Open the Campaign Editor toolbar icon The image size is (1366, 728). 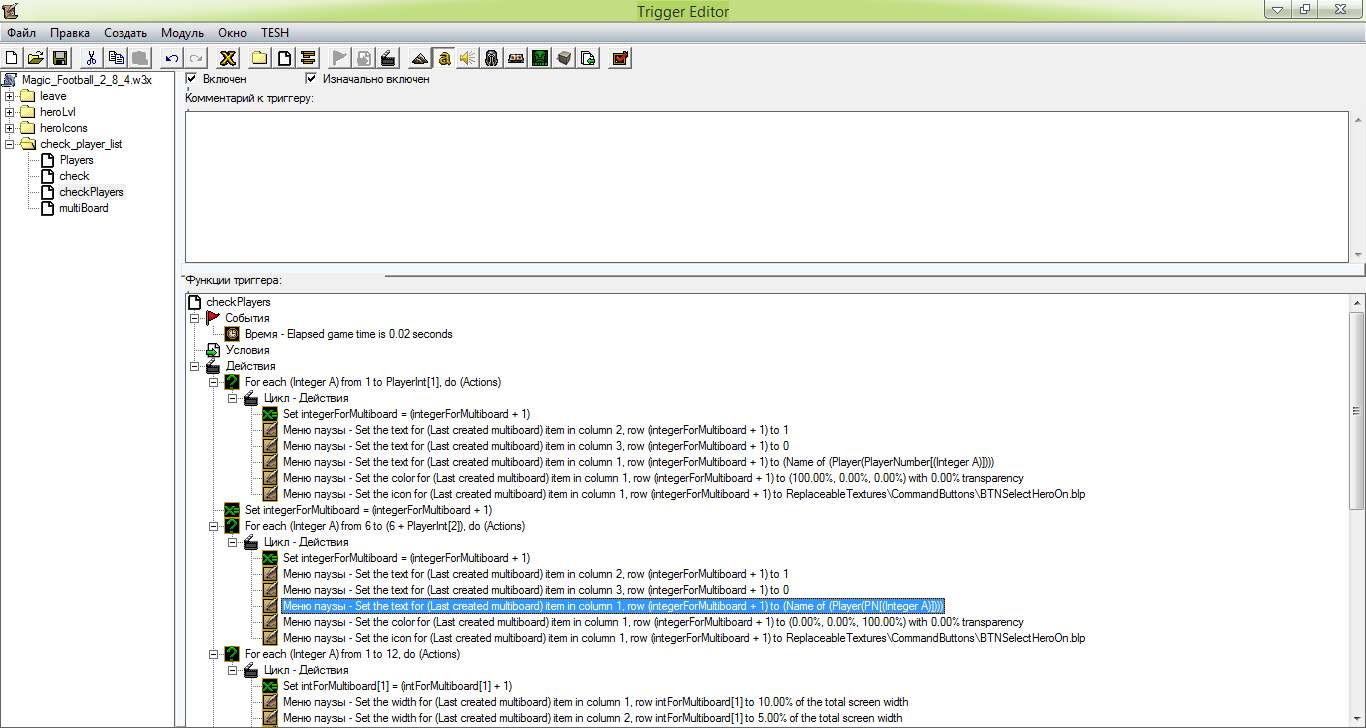pos(516,58)
